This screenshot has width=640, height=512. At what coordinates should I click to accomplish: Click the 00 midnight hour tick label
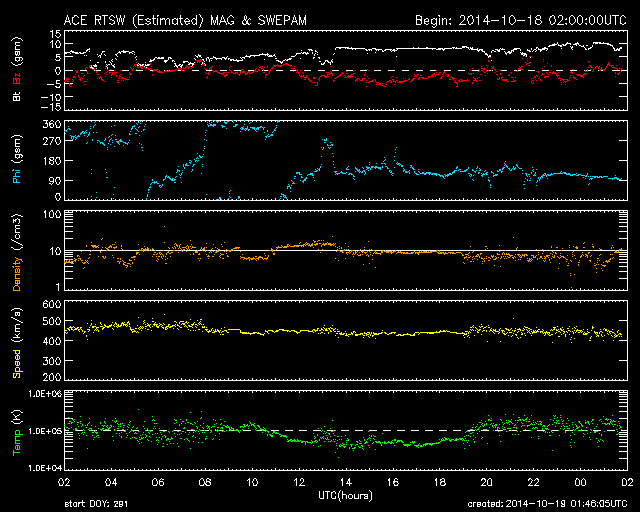point(580,483)
